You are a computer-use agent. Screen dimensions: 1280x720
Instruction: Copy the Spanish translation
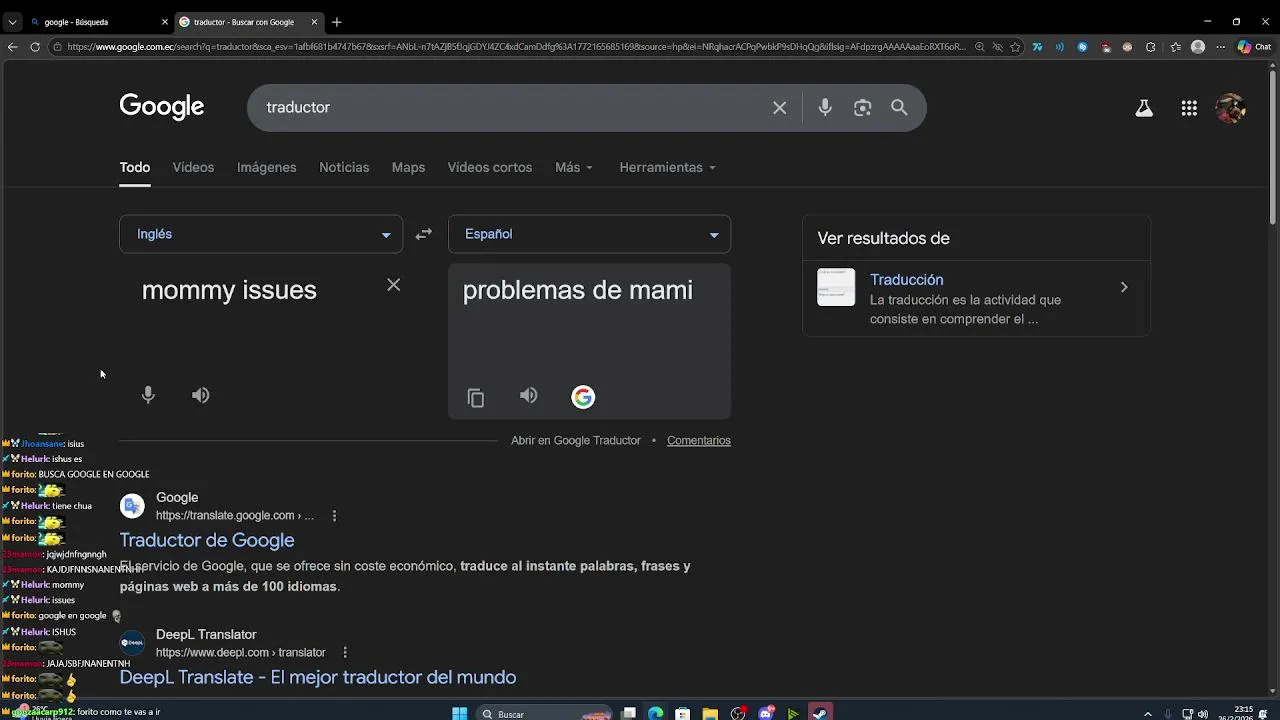tap(476, 397)
